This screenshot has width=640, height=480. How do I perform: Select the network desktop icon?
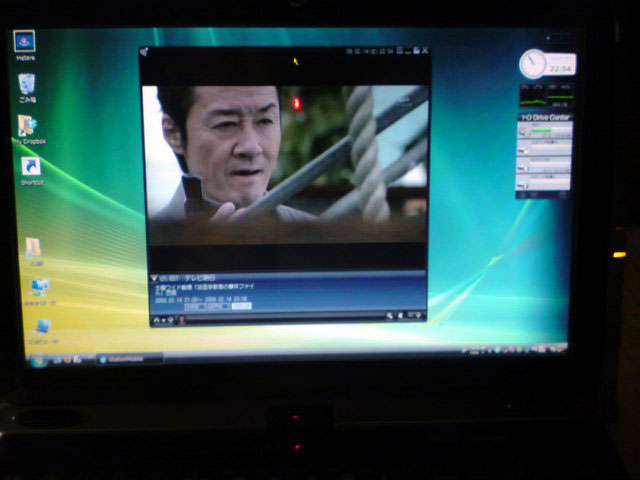tap(40, 291)
